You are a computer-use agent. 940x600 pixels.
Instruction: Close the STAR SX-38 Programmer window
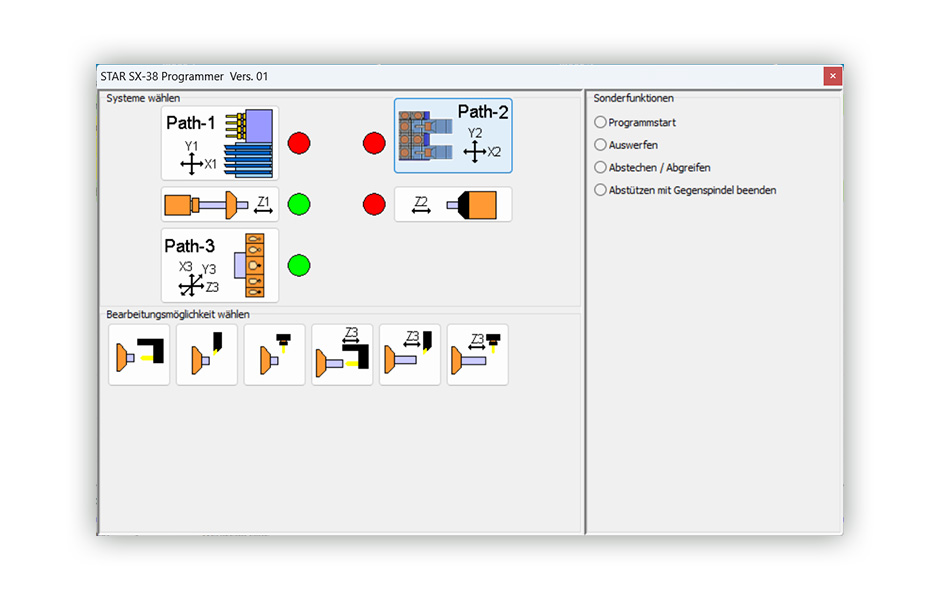[x=833, y=76]
